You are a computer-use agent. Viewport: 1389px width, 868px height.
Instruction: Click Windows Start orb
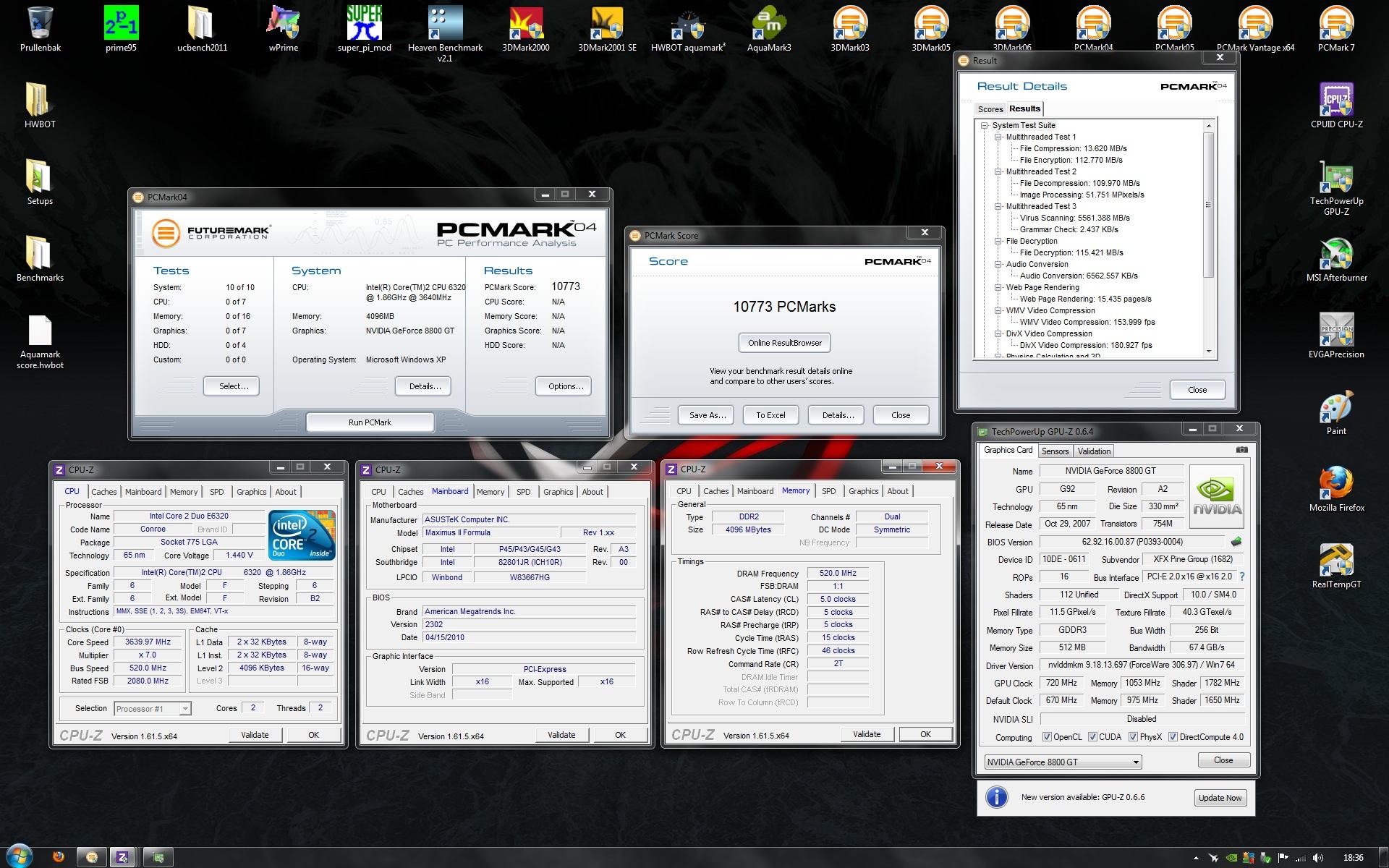point(19,856)
